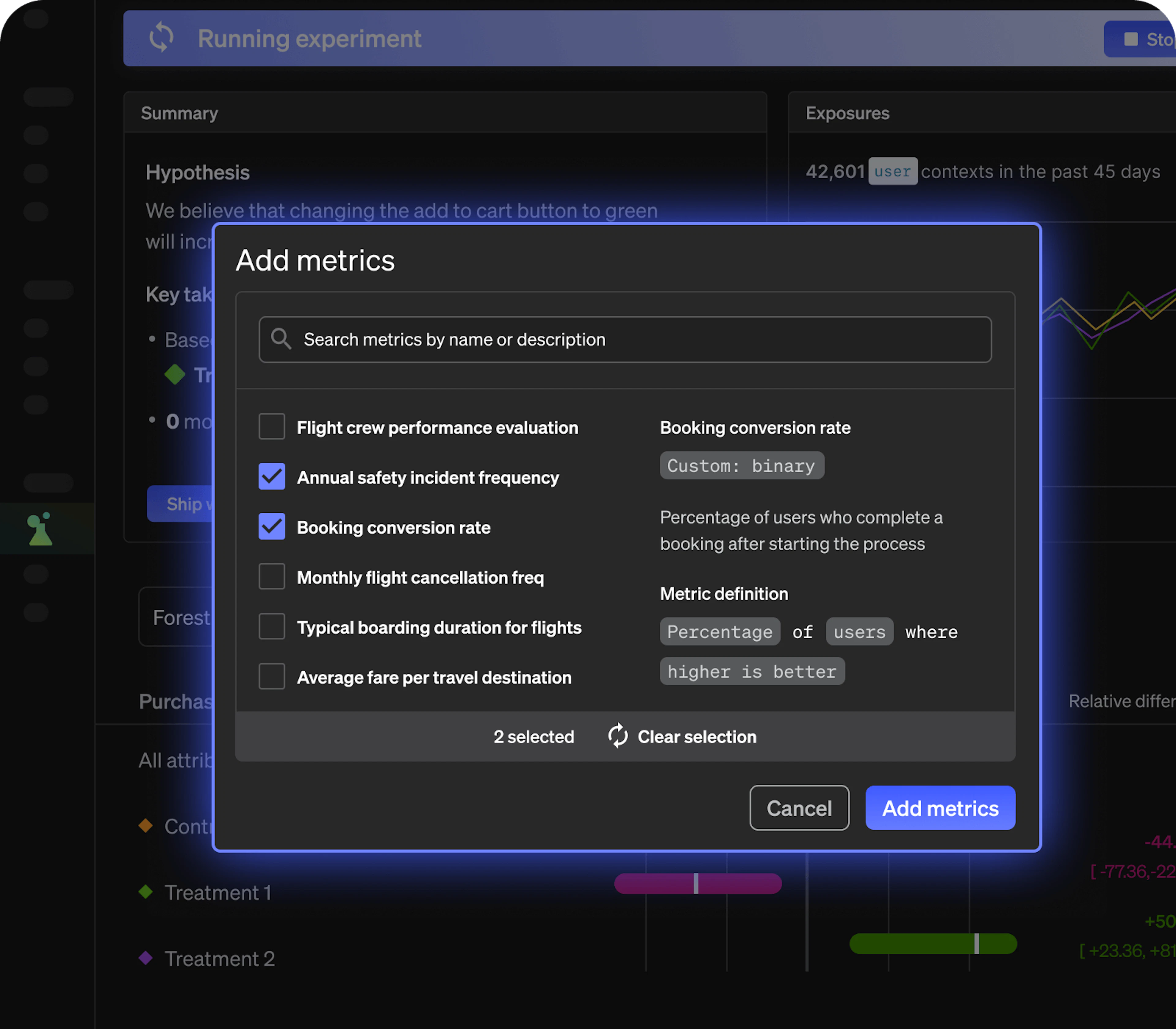This screenshot has height=1029, width=1176.
Task: Click the Stop square icon
Action: tap(1131, 39)
